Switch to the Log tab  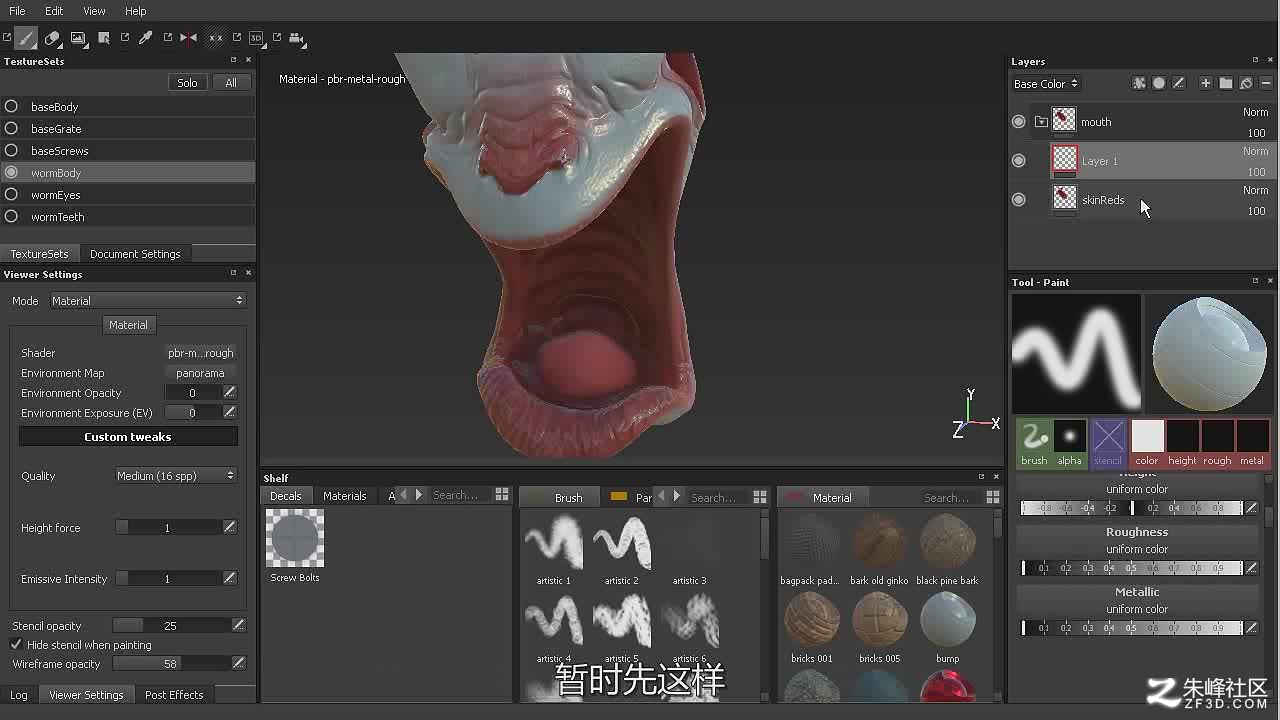coord(19,695)
